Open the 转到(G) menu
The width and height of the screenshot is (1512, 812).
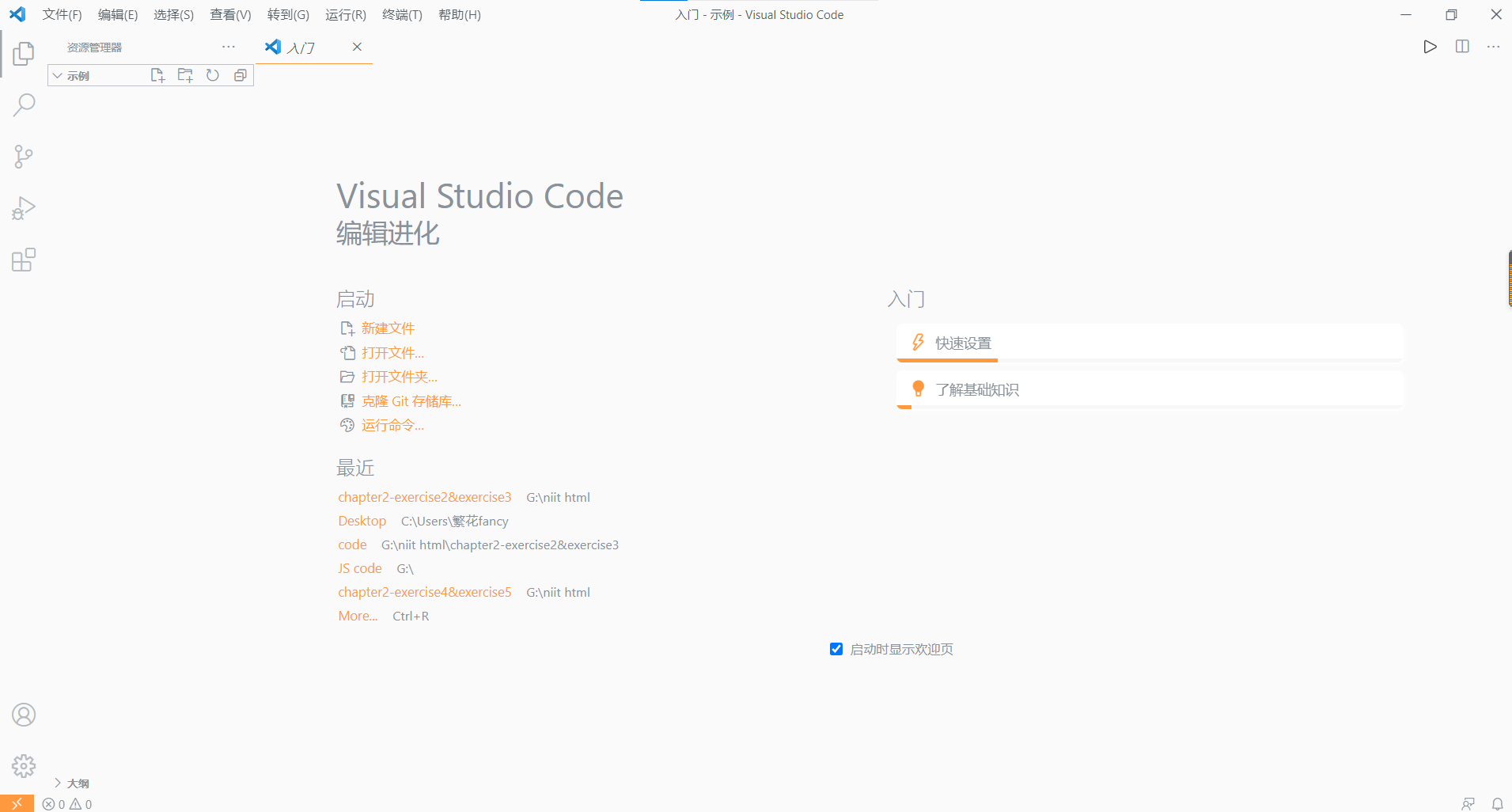click(288, 14)
